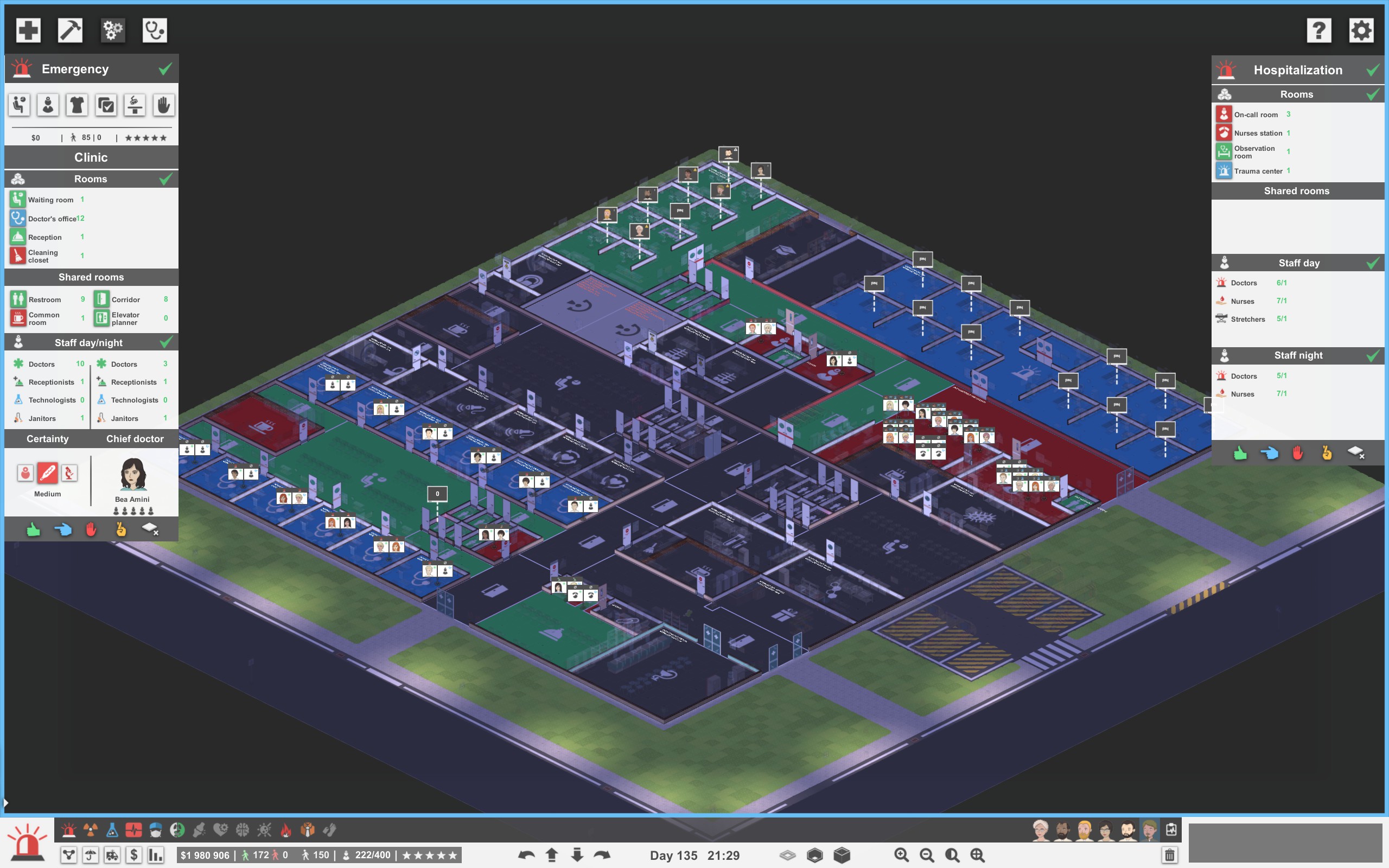This screenshot has width=1389, height=868.
Task: Select the radiology department icon
Action: pos(91,829)
